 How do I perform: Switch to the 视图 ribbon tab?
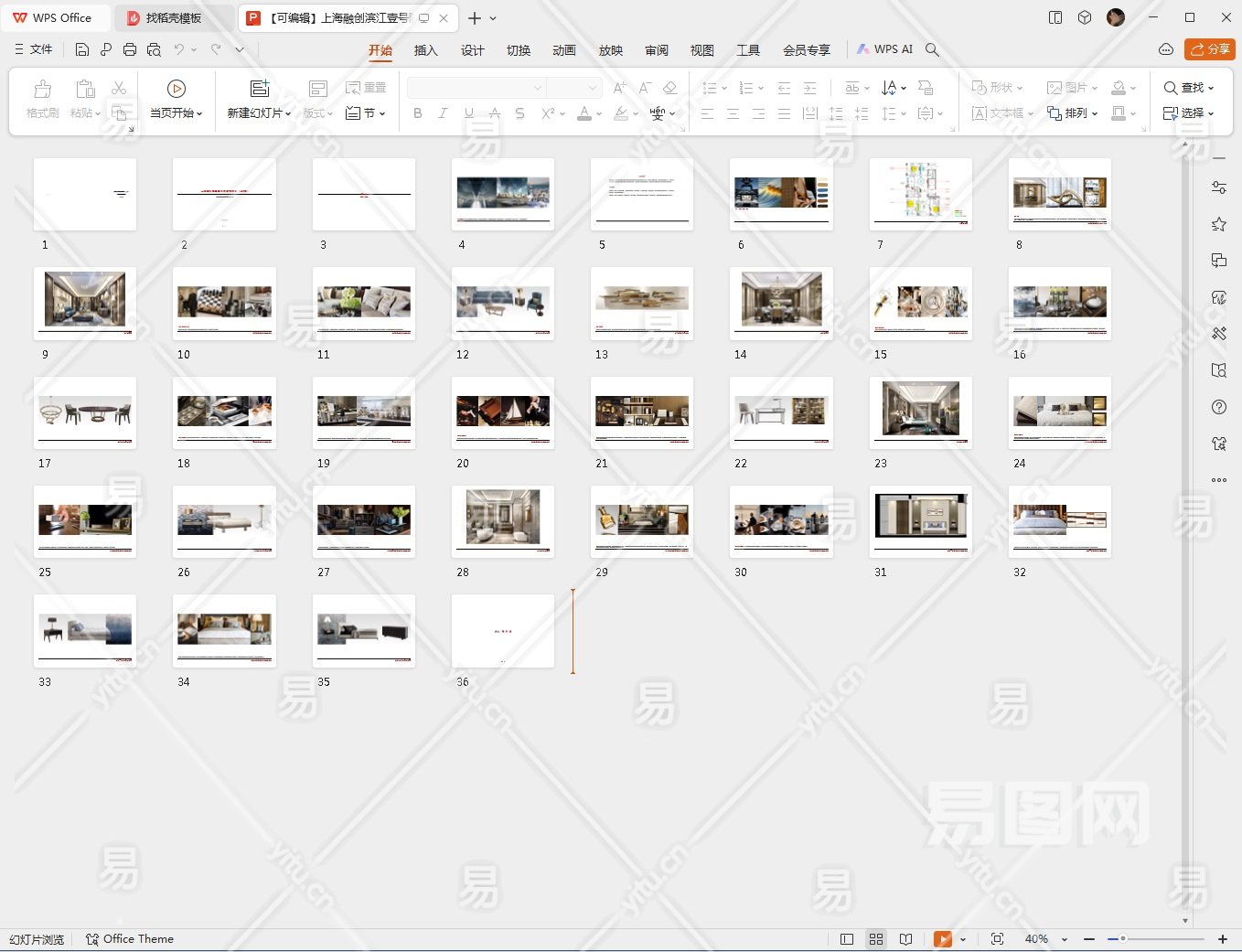tap(701, 50)
